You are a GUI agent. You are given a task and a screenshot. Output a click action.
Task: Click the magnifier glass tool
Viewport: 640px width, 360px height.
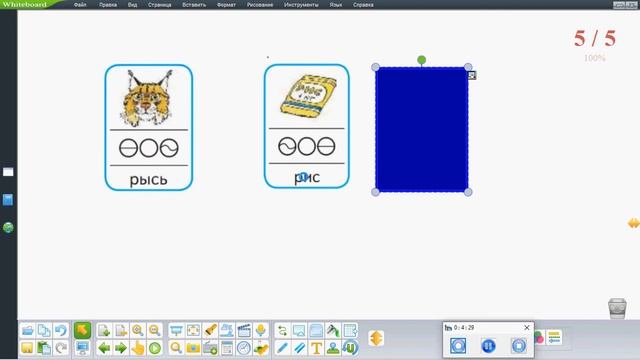point(176,348)
